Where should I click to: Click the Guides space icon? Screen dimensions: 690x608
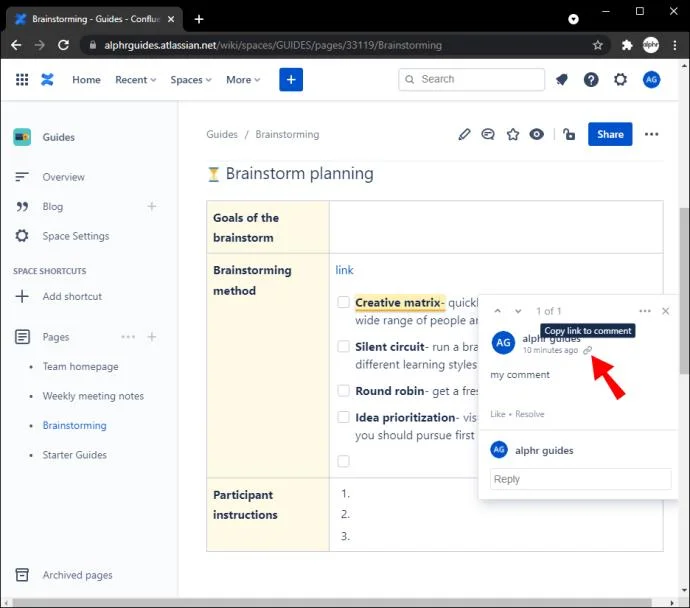[x=22, y=137]
